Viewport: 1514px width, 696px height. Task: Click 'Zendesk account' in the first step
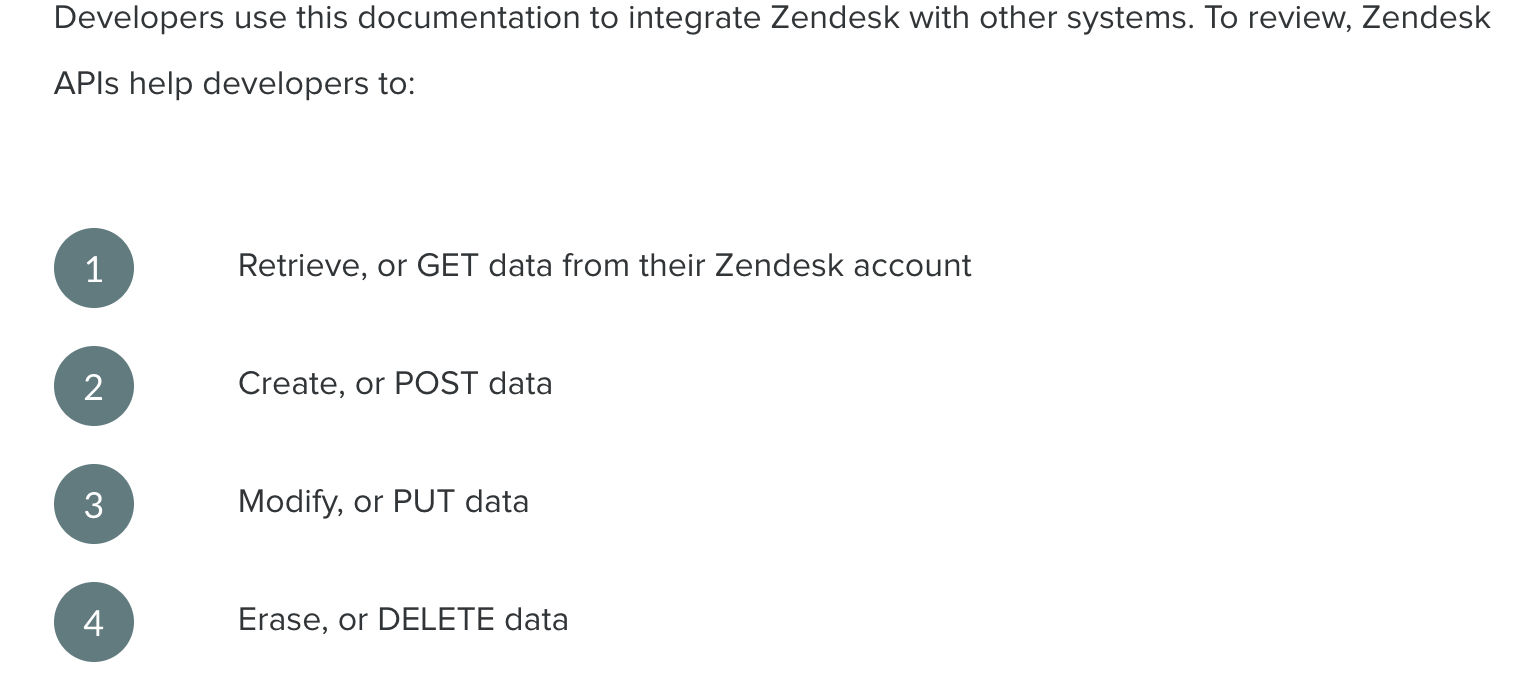pos(843,266)
